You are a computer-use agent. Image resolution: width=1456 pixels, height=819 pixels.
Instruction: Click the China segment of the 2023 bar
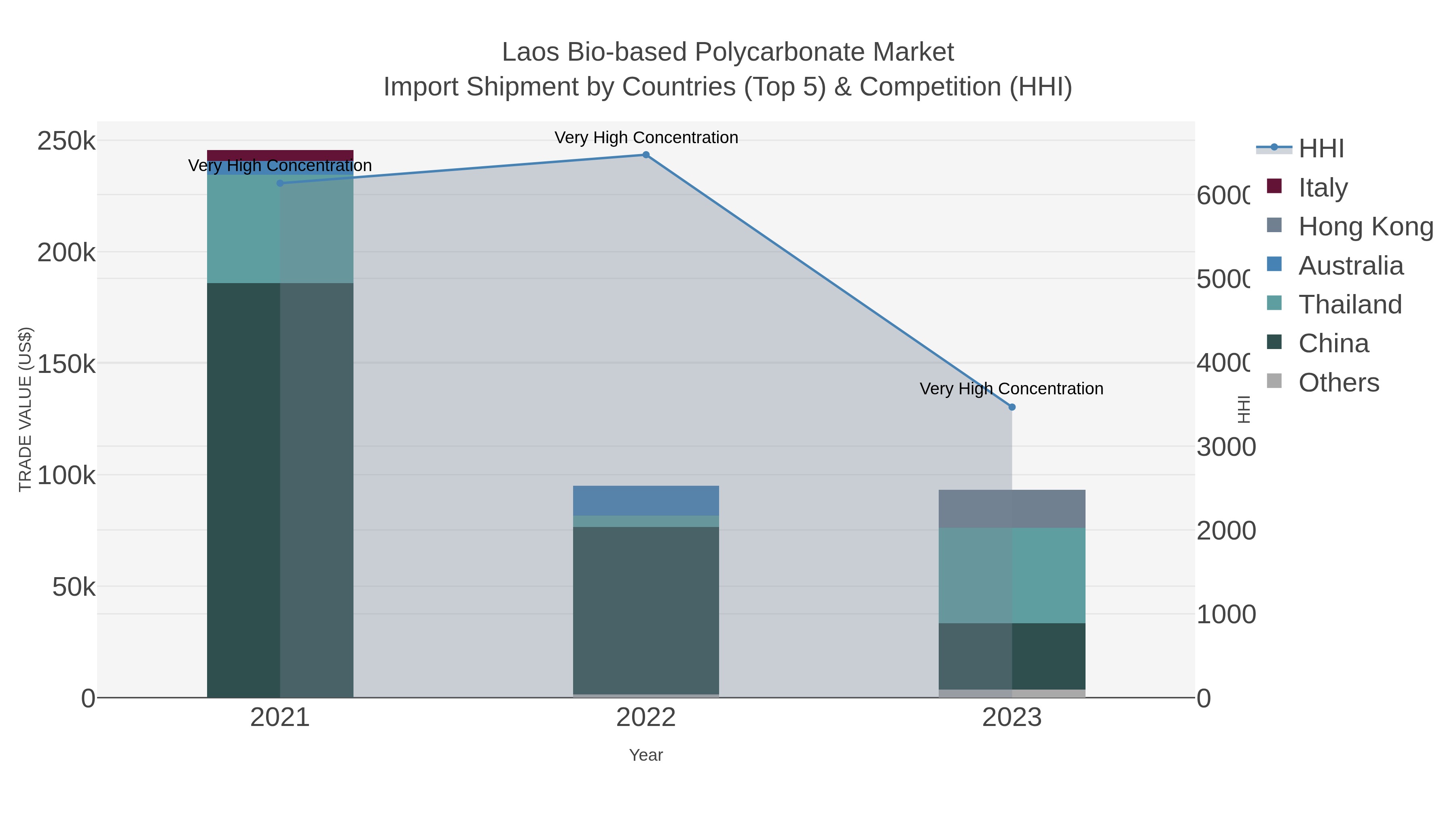click(1012, 656)
